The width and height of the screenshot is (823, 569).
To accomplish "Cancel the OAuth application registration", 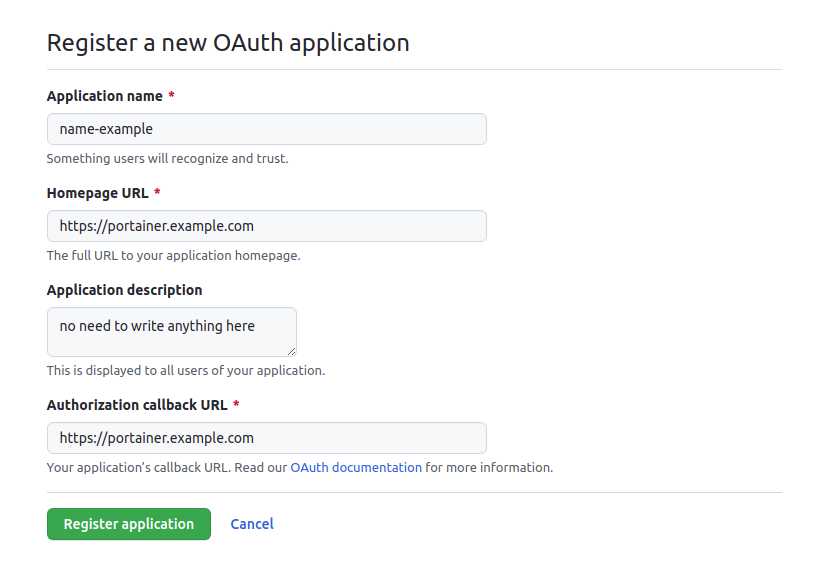I will click(x=252, y=524).
